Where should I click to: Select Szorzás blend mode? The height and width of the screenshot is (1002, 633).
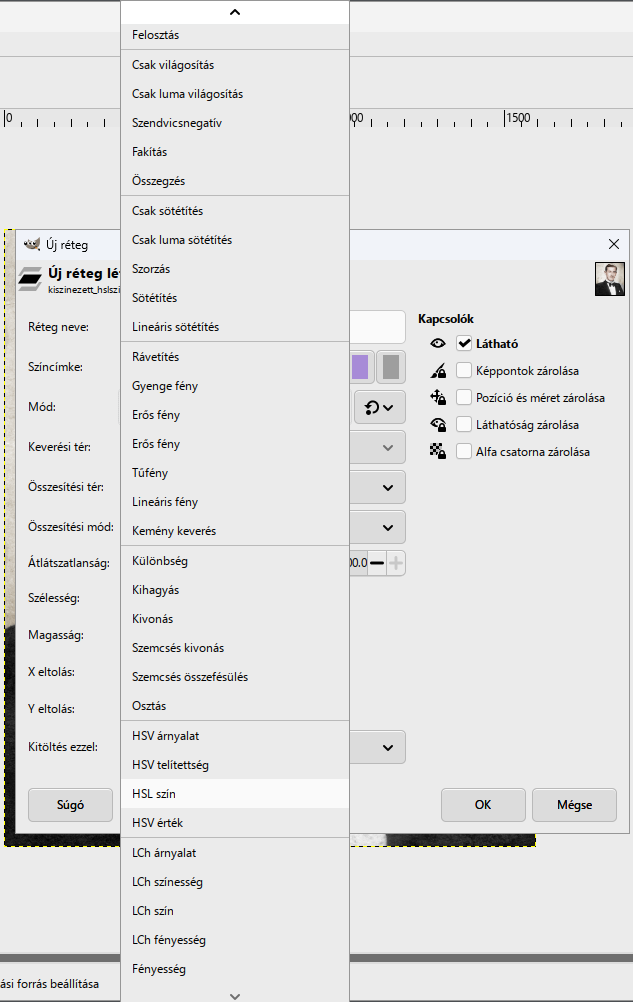[235, 269]
